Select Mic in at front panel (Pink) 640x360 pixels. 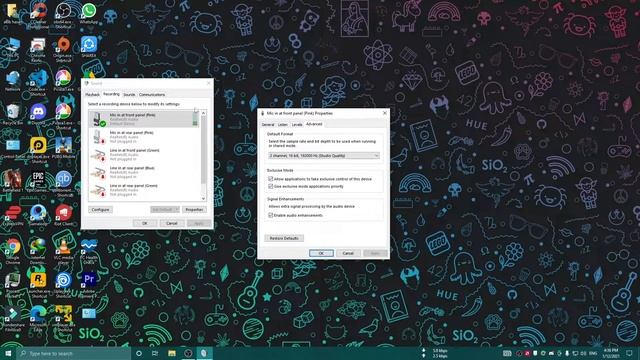(x=144, y=119)
